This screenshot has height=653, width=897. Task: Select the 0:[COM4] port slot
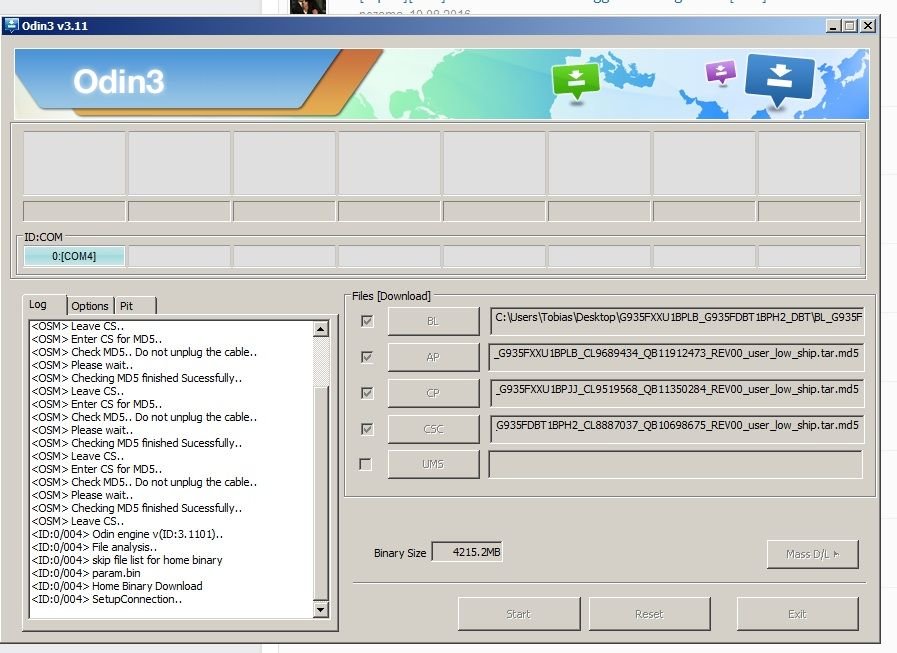[x=74, y=256]
